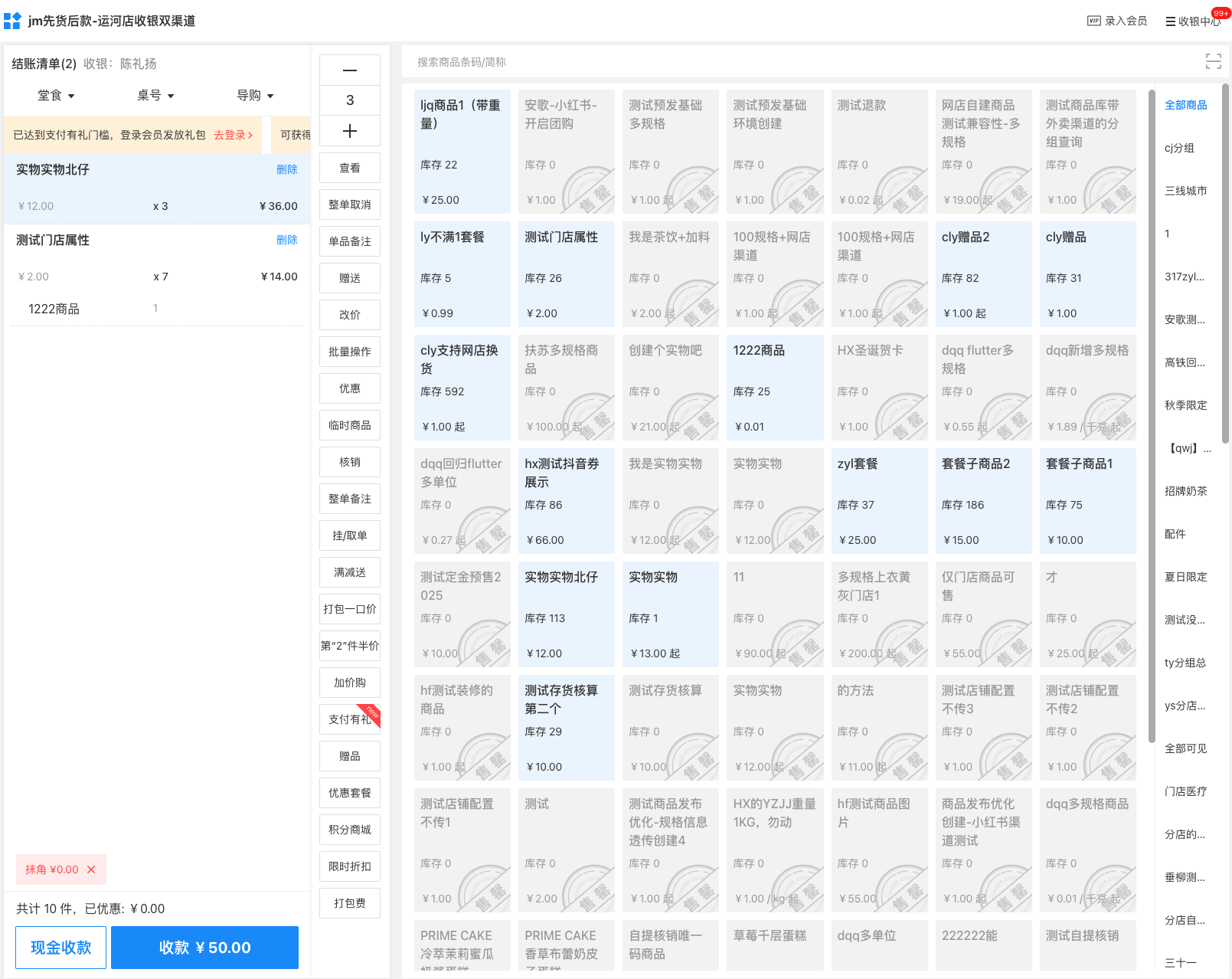Click 去登录 link in the promo banner
Viewport: 1232px width, 979px height.
tap(233, 135)
